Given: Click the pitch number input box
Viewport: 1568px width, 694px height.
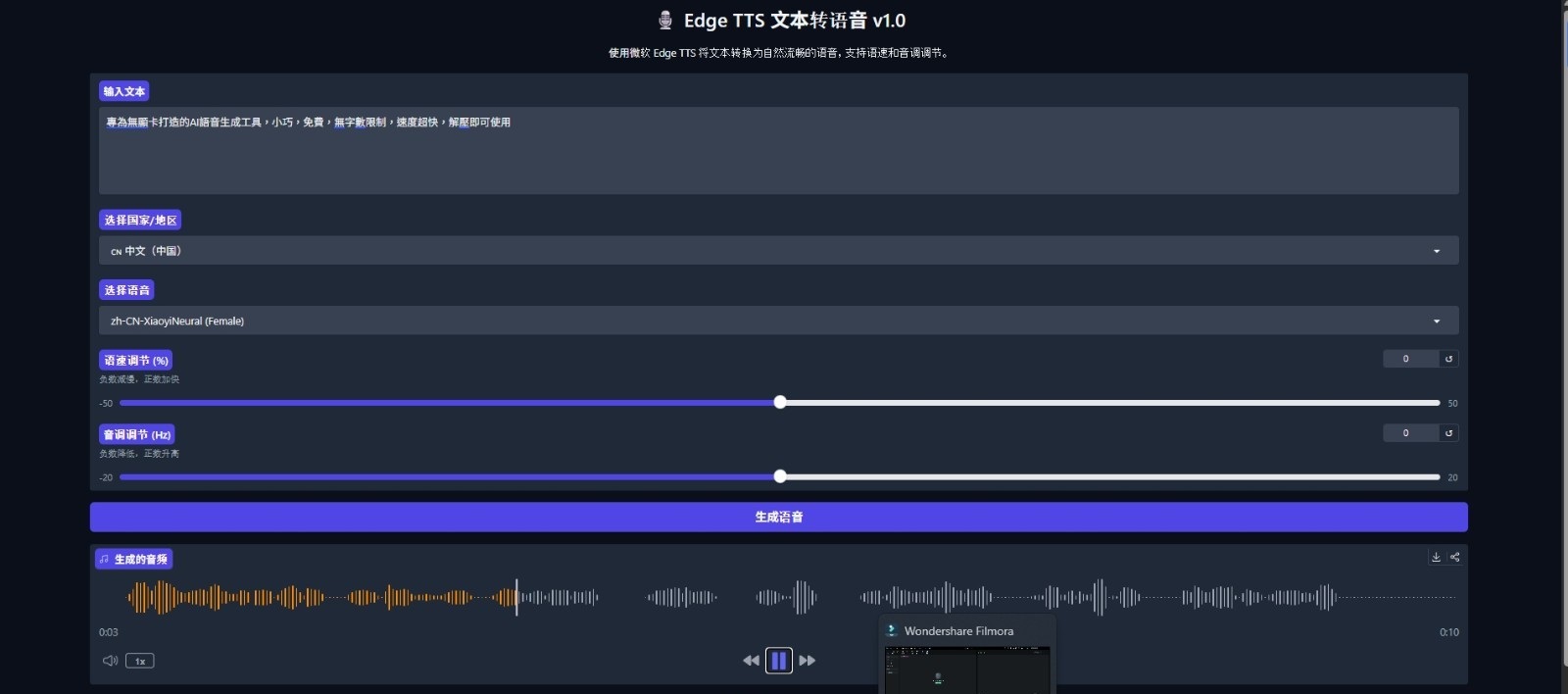Looking at the screenshot, I should tap(1409, 433).
